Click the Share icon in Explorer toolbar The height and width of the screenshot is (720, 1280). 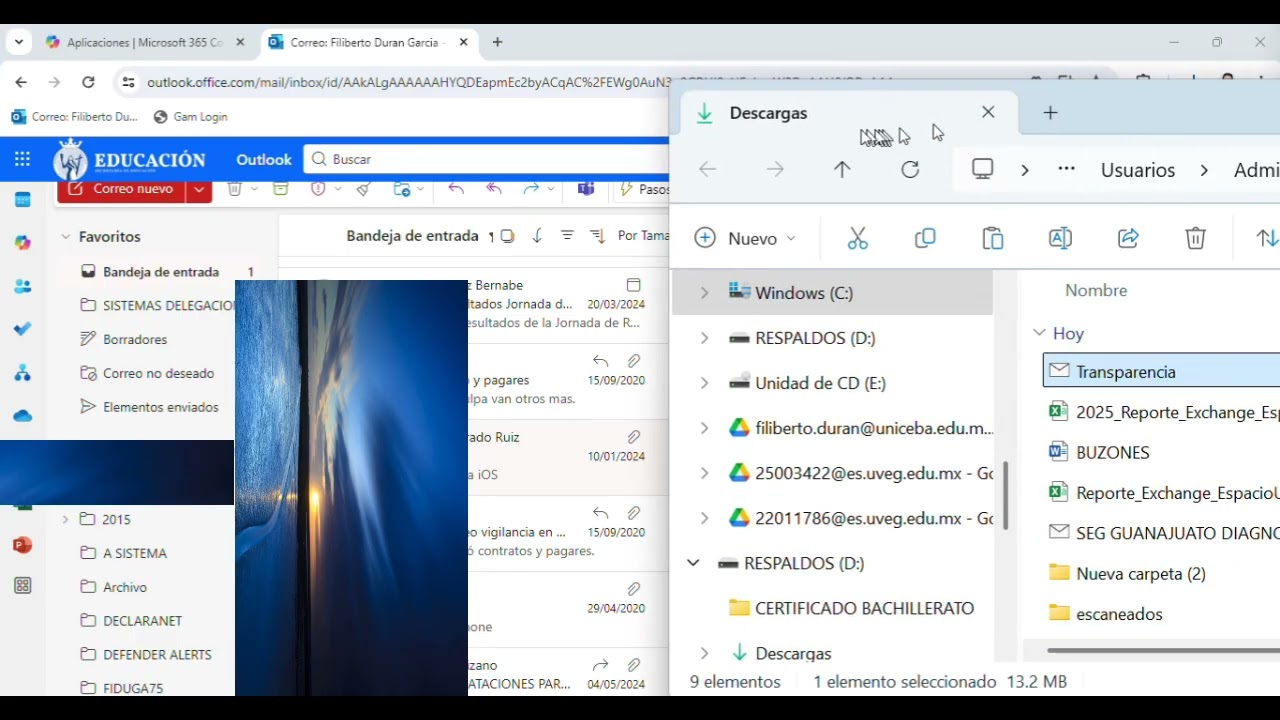pos(1128,238)
